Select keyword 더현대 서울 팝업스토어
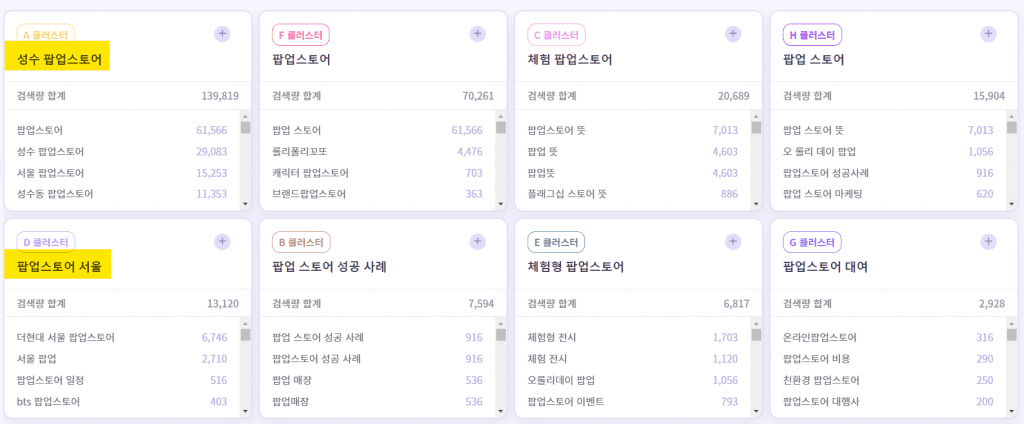This screenshot has width=1024, height=424. point(66,338)
